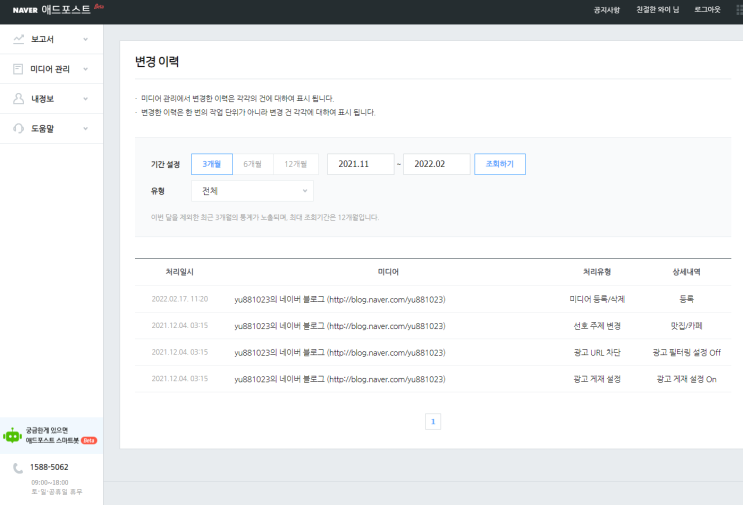Image resolution: width=743 pixels, height=505 pixels.
Task: Click the green smartbot robot icon
Action: pyautogui.click(x=12, y=435)
